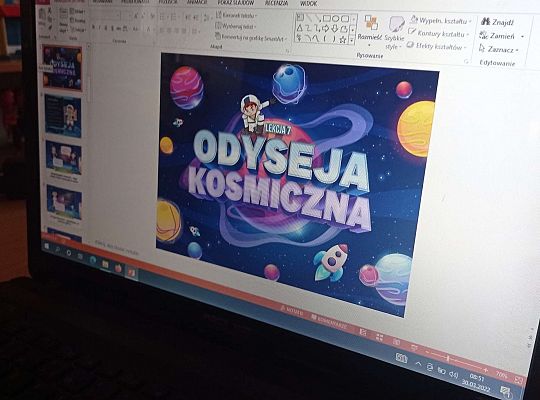
Task: Select the rectangle shape in the gallery
Action: click(x=326, y=18)
